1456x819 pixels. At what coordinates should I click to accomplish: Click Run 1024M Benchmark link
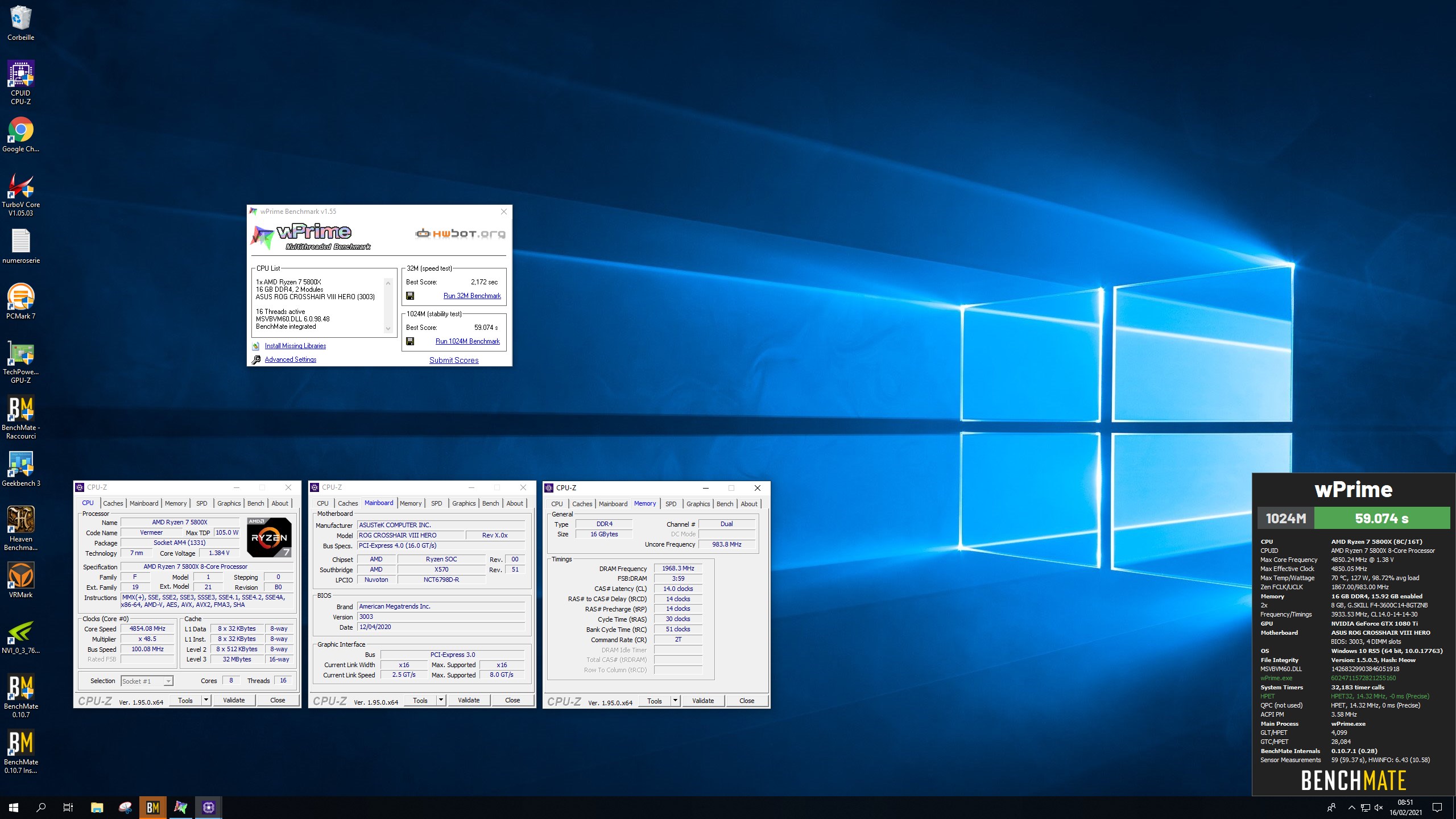(x=468, y=341)
